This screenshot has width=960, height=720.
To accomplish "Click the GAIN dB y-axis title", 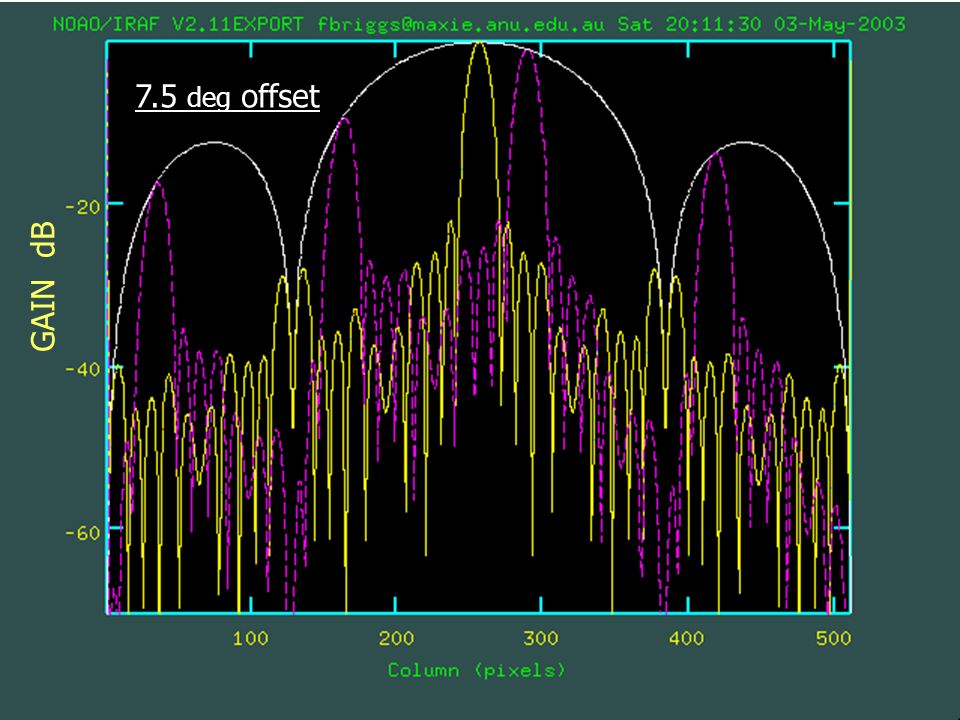I will coord(43,286).
